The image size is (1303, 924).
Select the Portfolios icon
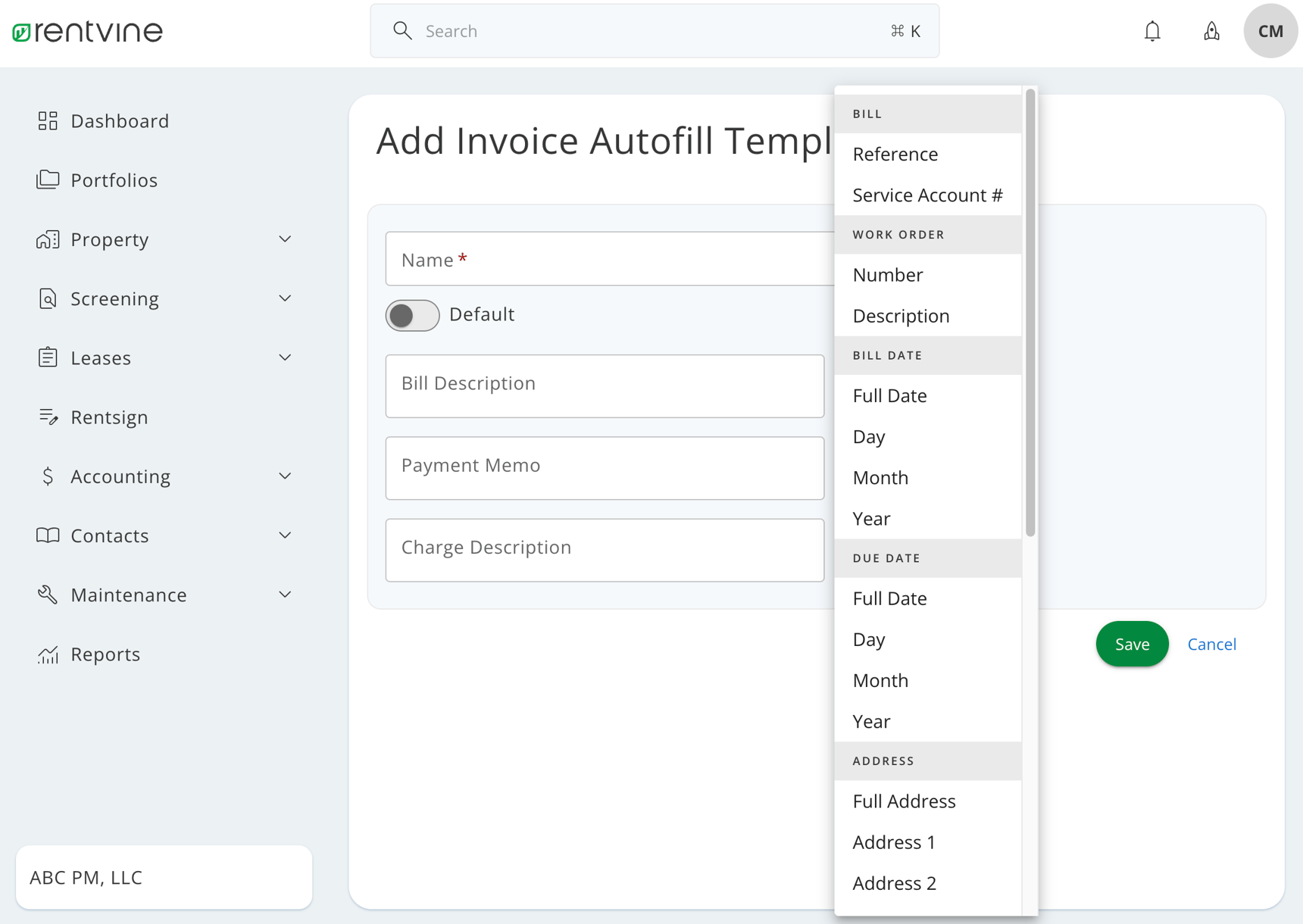[x=47, y=179]
